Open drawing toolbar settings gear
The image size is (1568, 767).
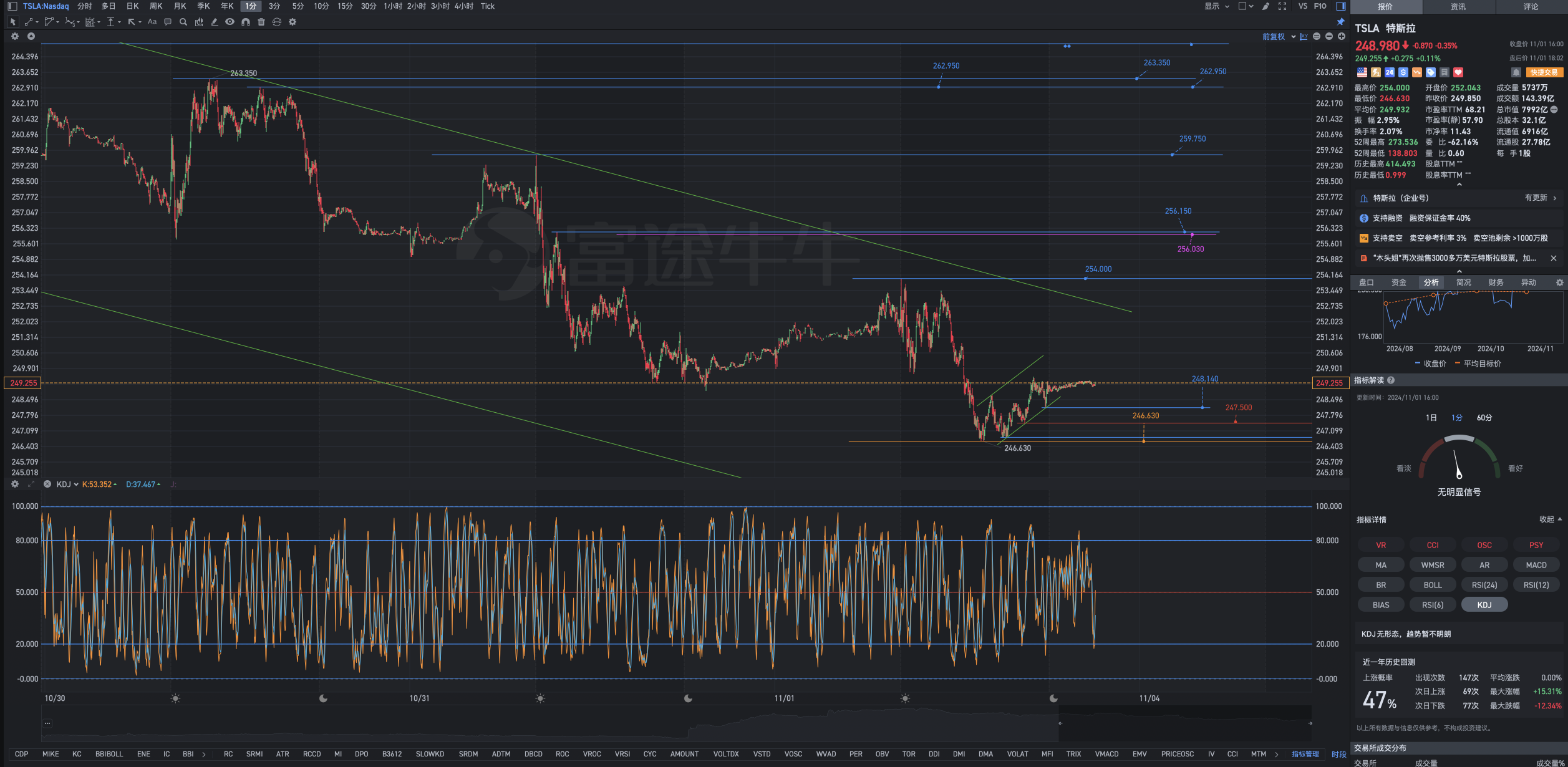tap(293, 22)
